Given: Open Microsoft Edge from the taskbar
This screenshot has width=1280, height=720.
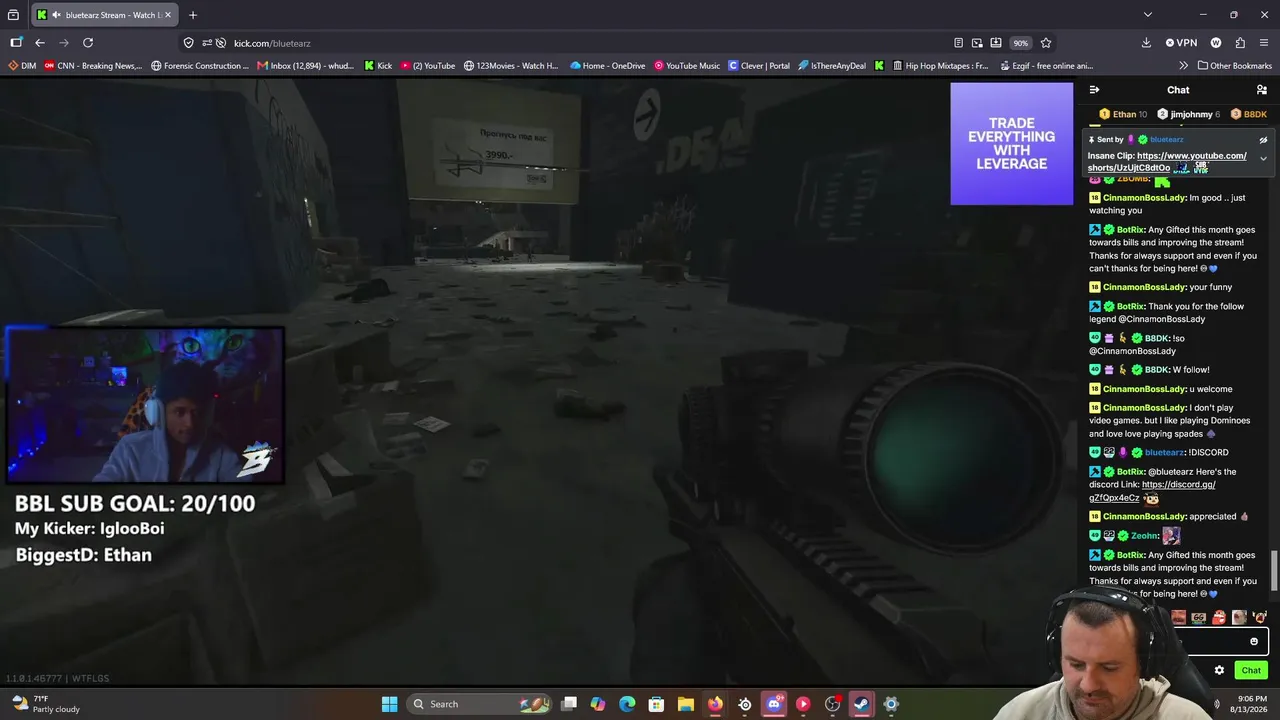Looking at the screenshot, I should pyautogui.click(x=627, y=704).
